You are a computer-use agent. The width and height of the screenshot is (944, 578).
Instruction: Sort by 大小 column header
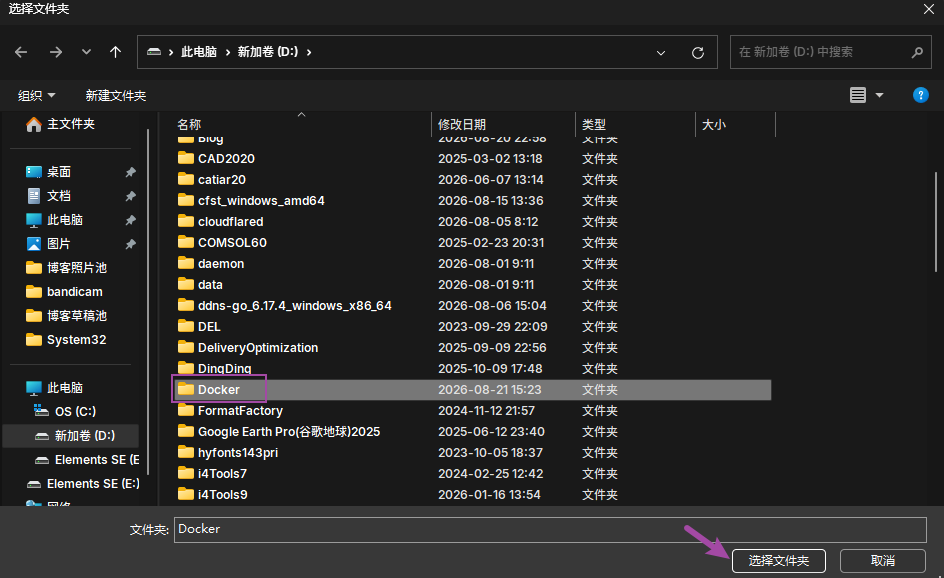[713, 125]
